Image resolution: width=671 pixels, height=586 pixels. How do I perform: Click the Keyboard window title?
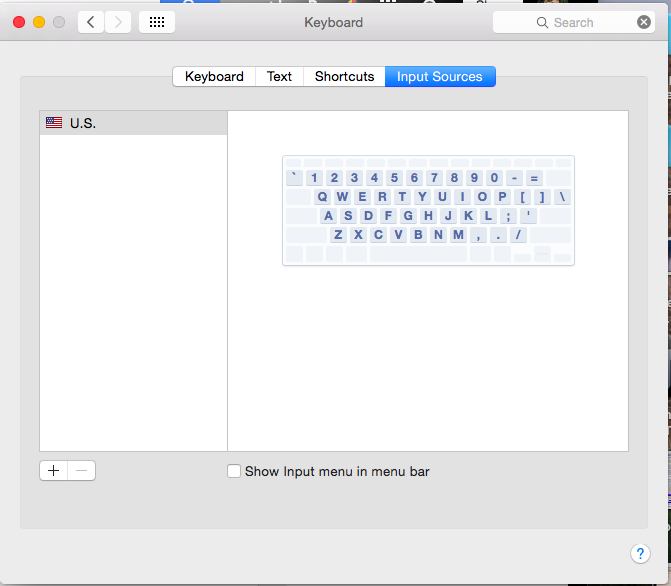(x=333, y=22)
